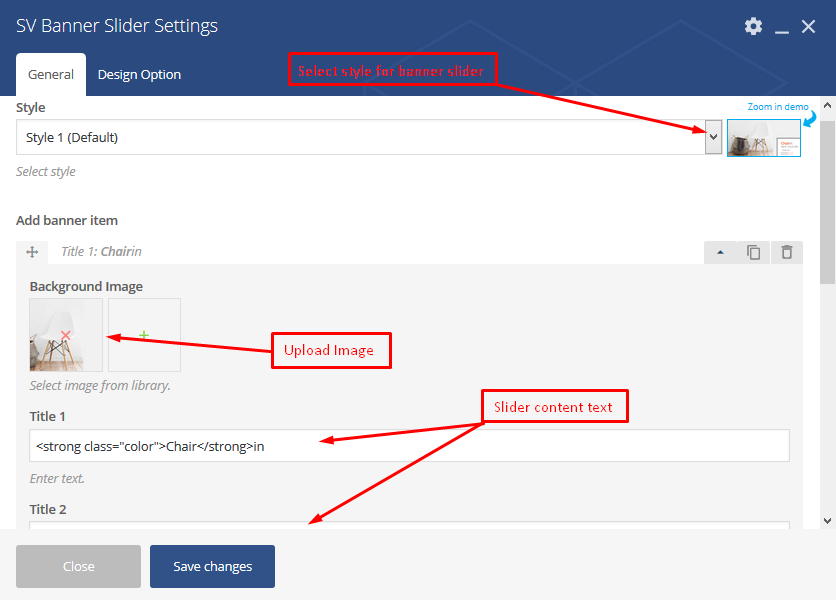Click the scrollbar up arrow
836x600 pixels.
pos(827,105)
